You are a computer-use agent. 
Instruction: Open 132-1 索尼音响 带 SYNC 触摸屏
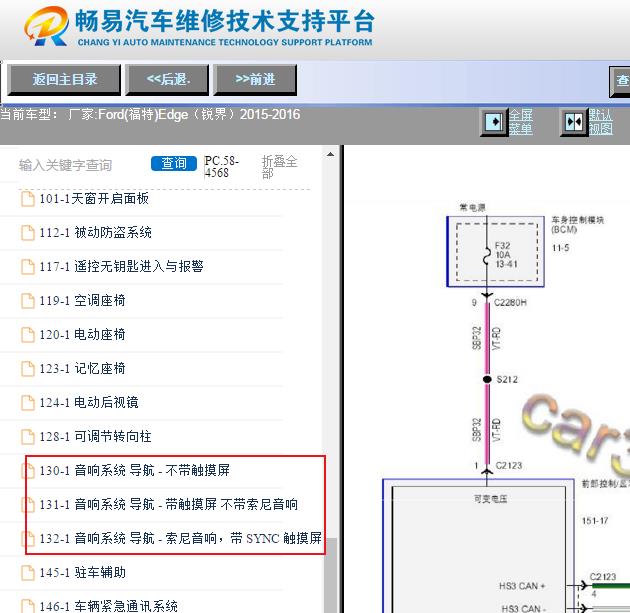tap(180, 538)
